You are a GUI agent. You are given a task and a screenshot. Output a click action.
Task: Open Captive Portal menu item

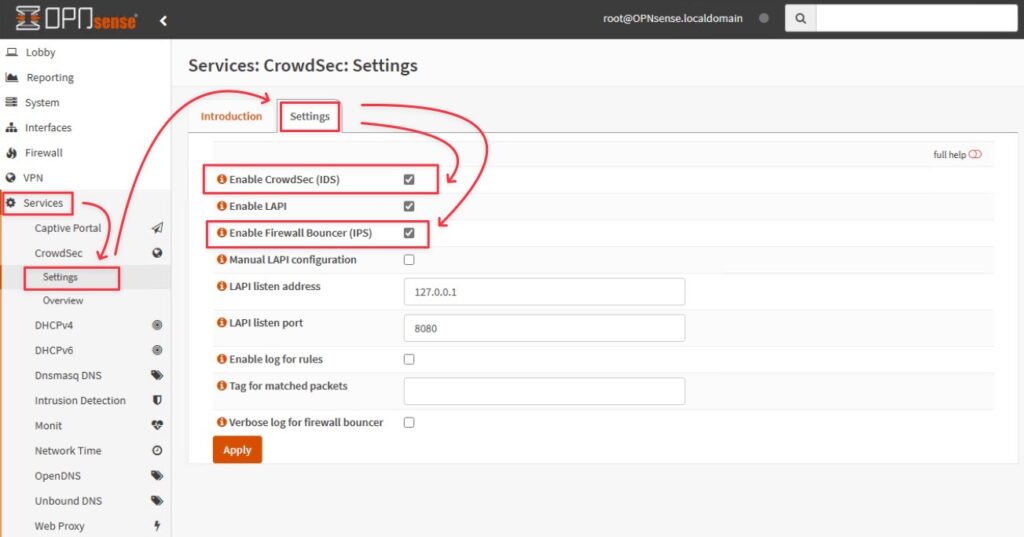point(68,228)
